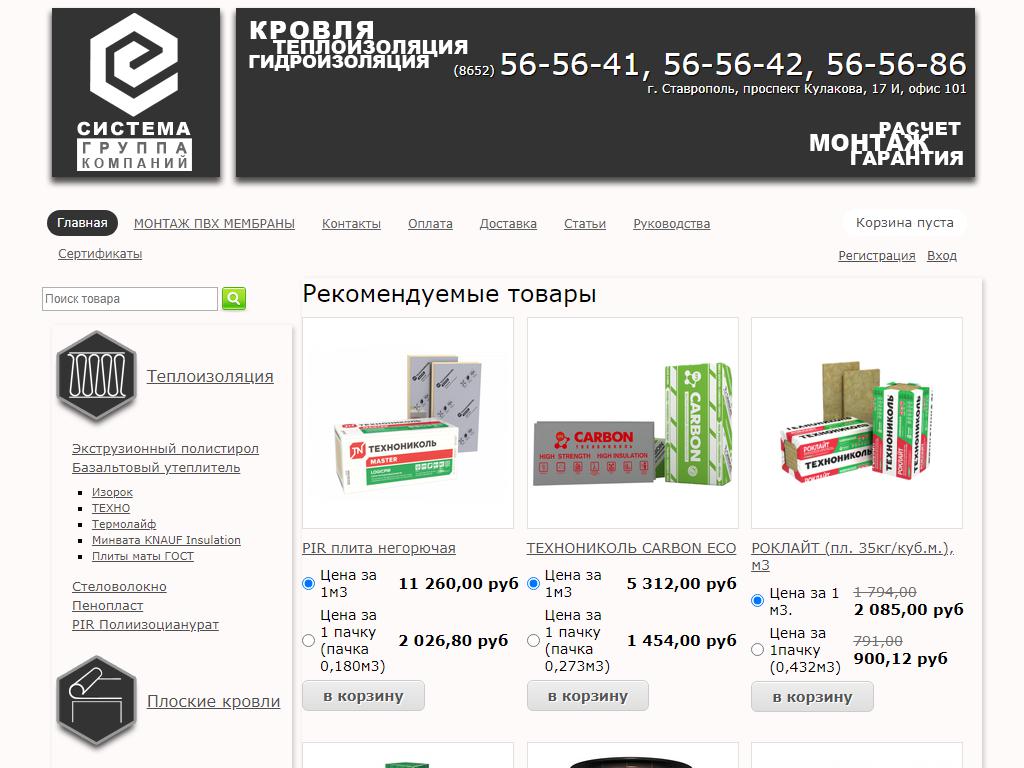The height and width of the screenshot is (768, 1024).
Task: Open the Минвата KNAUF Insulation subcategory
Action: coord(166,540)
